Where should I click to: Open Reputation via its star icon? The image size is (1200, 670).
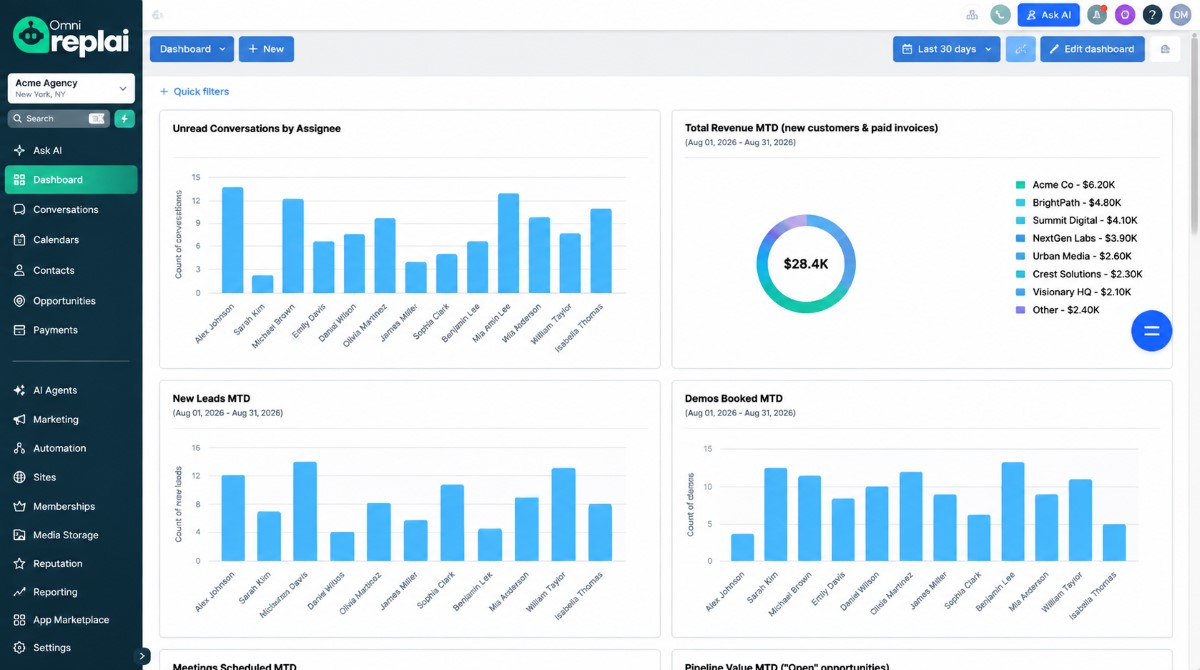pos(19,564)
